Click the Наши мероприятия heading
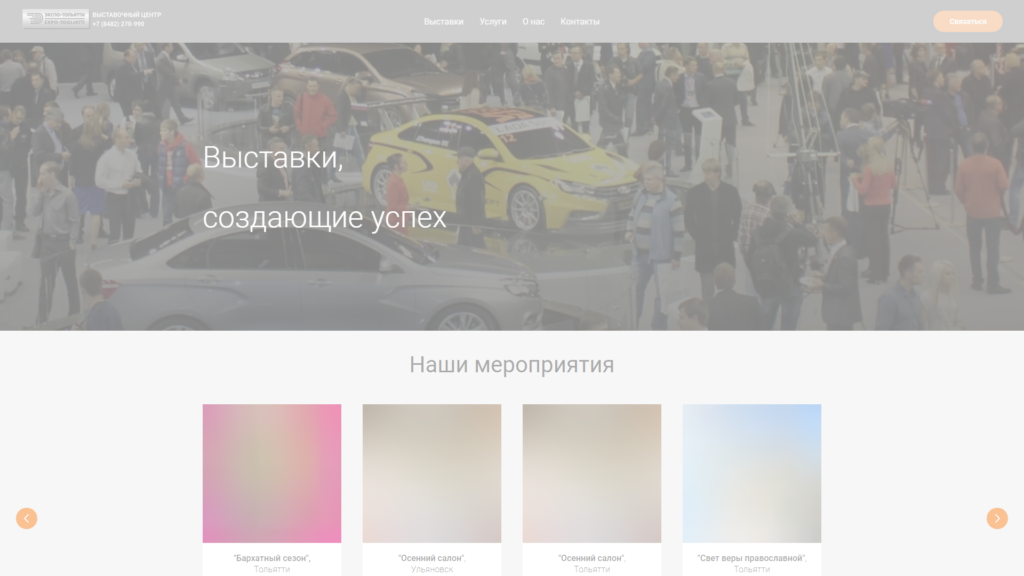Image resolution: width=1024 pixels, height=576 pixels. (512, 364)
